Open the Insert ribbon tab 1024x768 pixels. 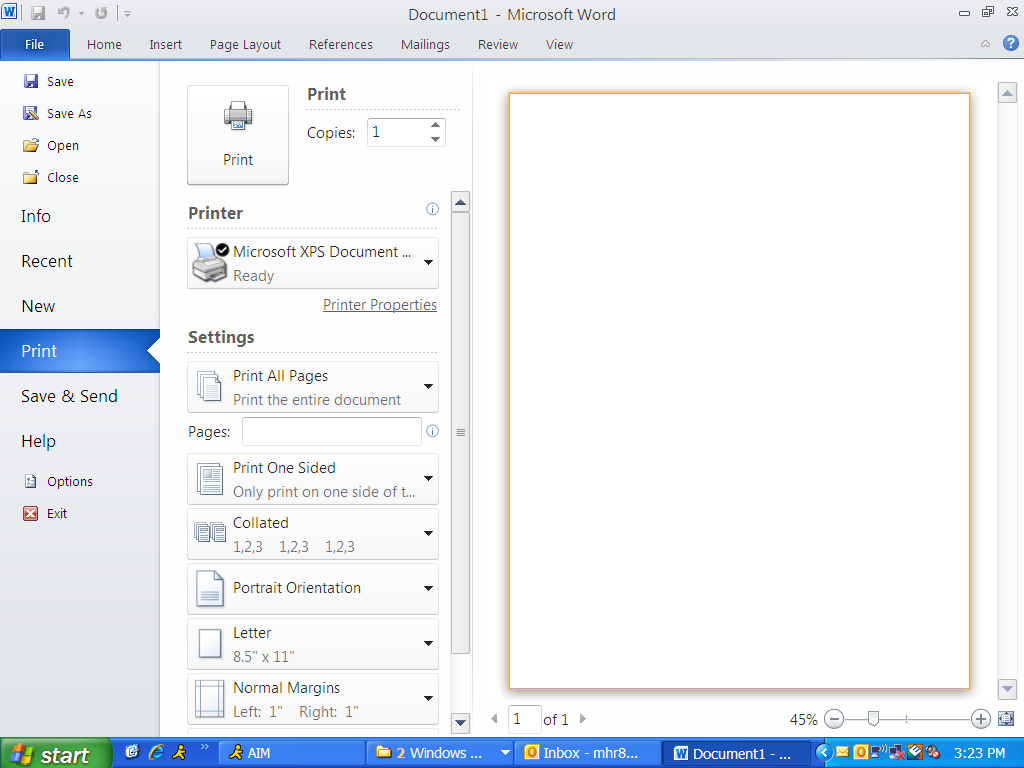[166, 44]
